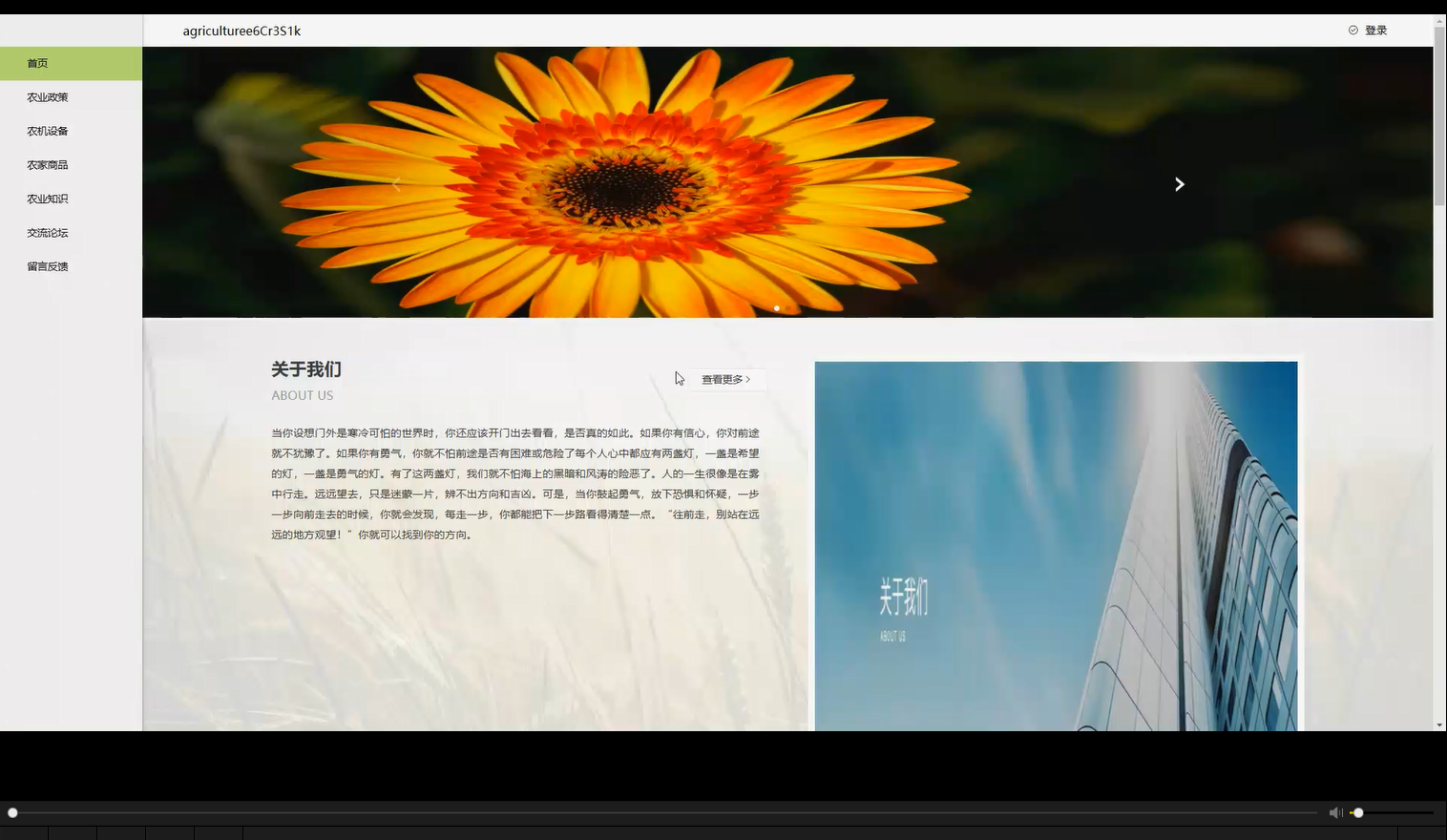Click the 查看更多 view-more button
This screenshot has height=840, width=1447.
pos(727,379)
